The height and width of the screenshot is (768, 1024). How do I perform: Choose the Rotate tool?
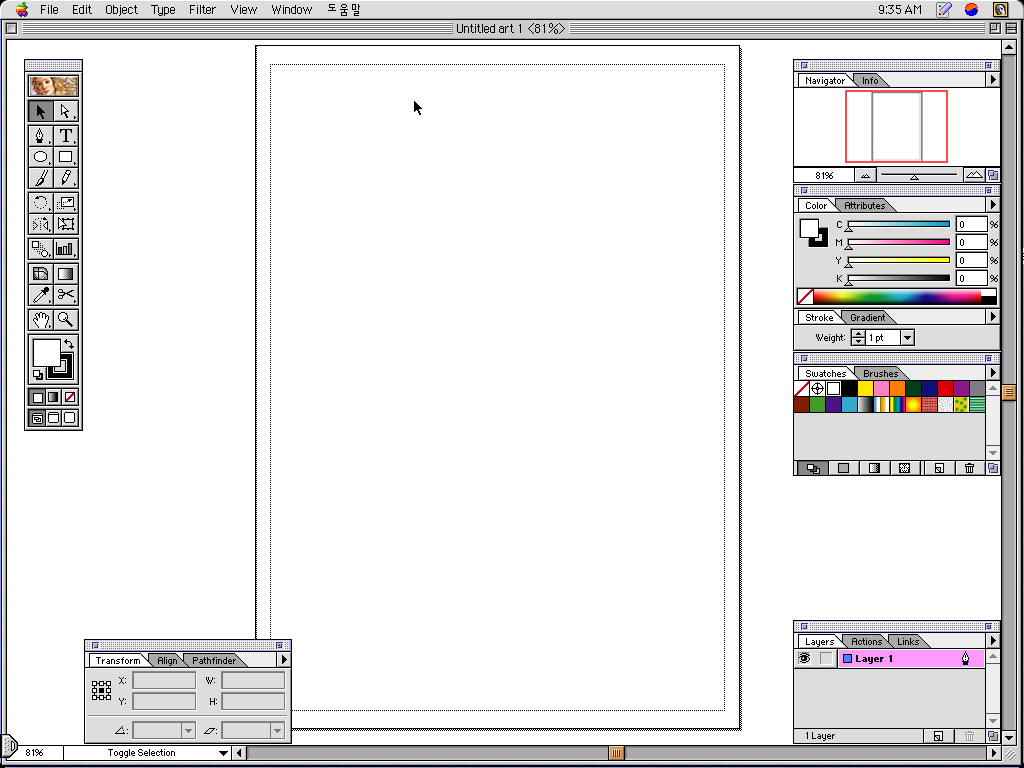[x=41, y=203]
